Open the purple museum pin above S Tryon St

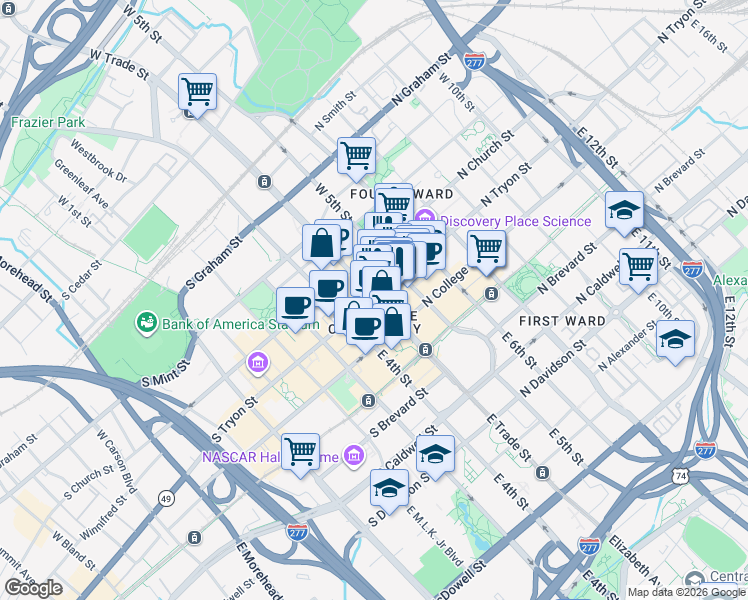point(258,363)
